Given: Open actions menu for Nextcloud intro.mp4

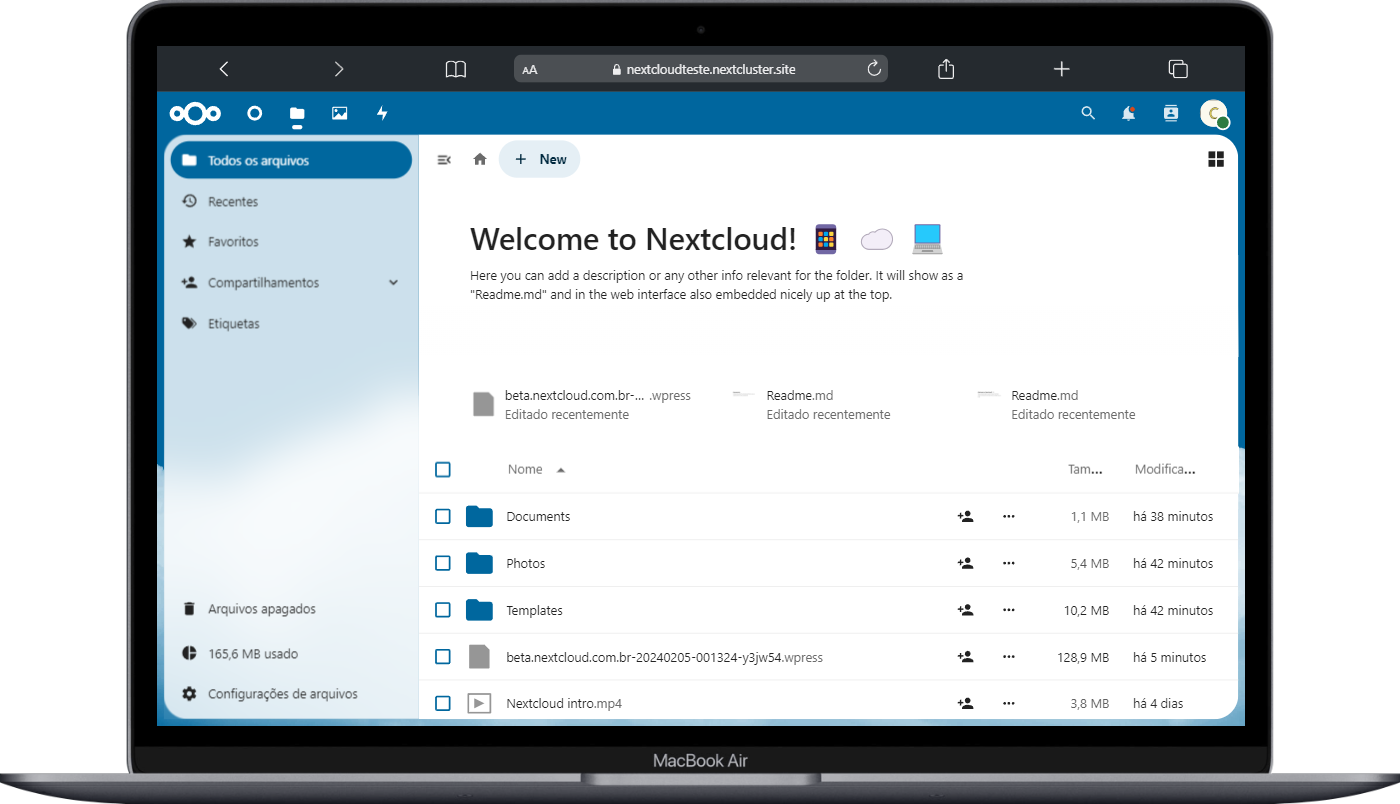Looking at the screenshot, I should coord(1009,704).
